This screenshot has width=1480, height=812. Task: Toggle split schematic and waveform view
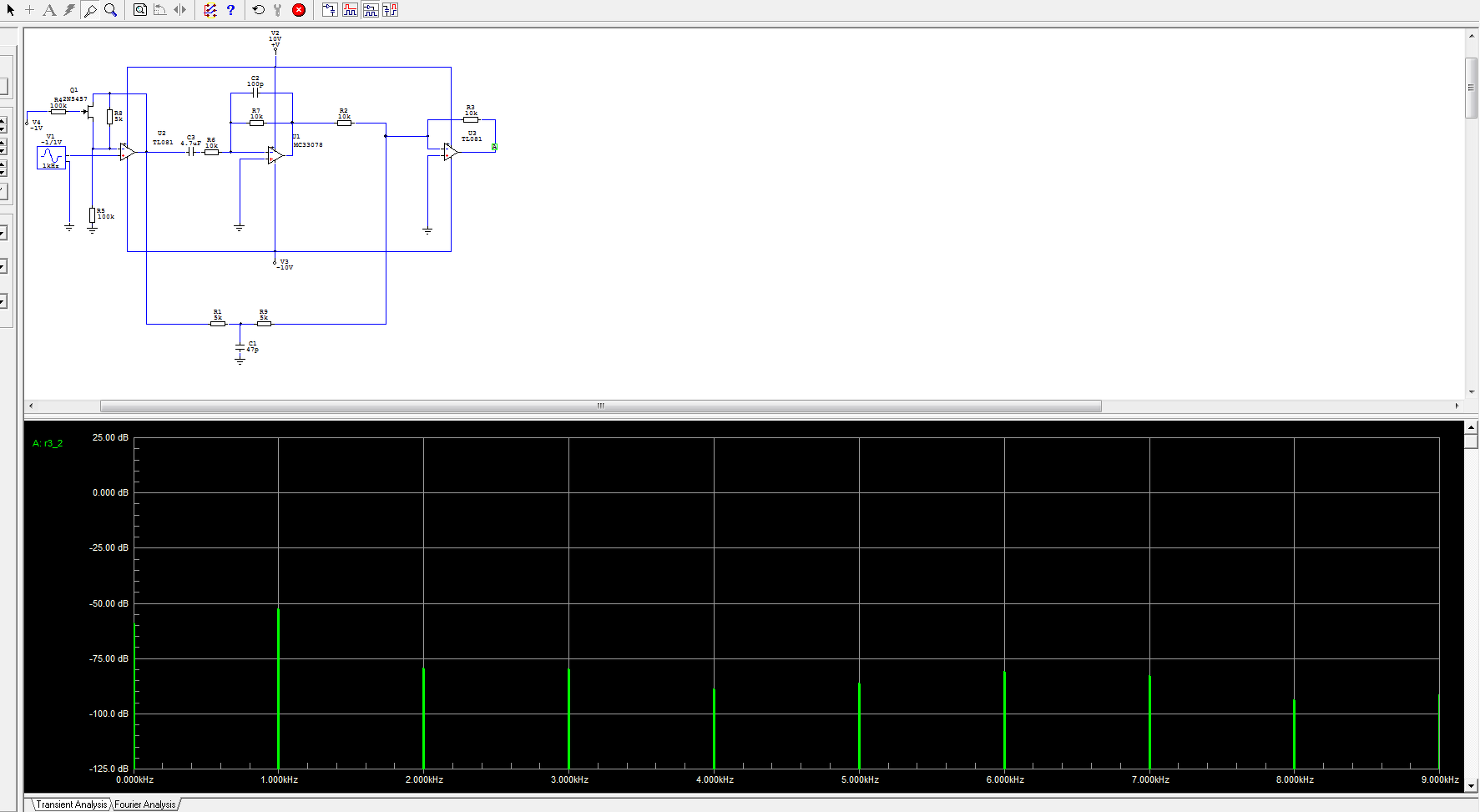(x=371, y=10)
